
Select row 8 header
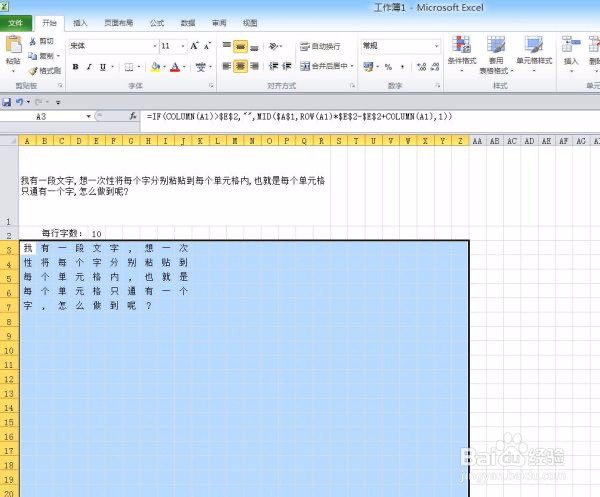tap(9, 322)
